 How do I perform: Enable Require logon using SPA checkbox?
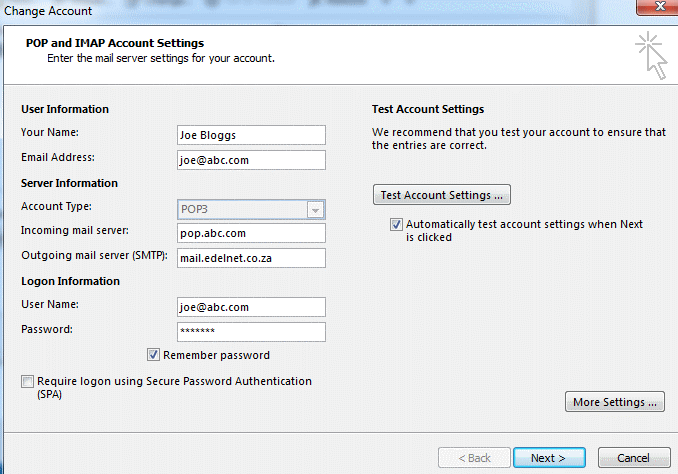(27, 381)
